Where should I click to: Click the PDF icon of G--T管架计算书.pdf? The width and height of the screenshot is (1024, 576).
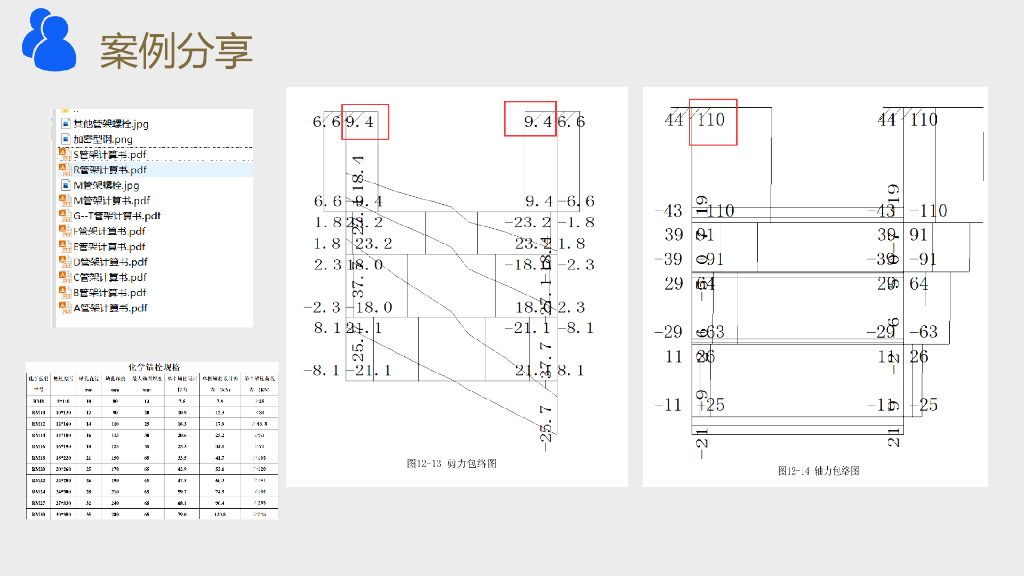point(65,216)
